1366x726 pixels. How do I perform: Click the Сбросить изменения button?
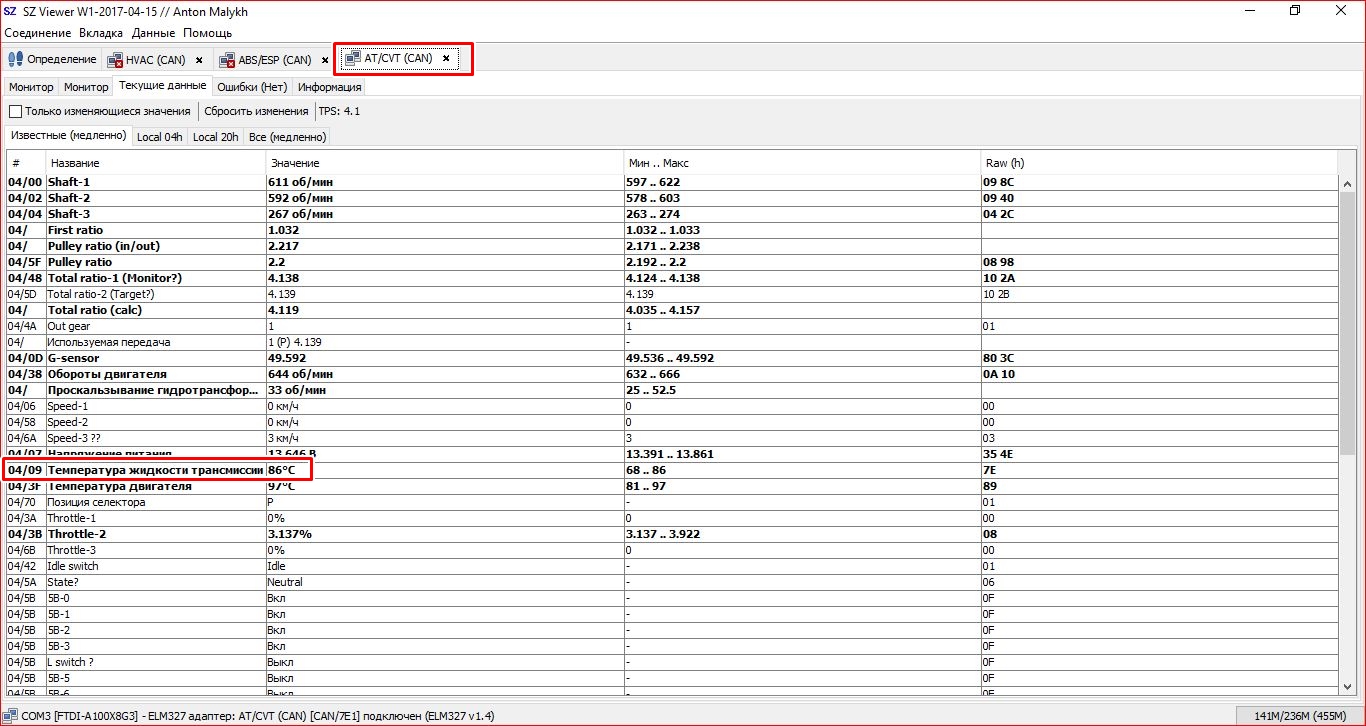(256, 111)
